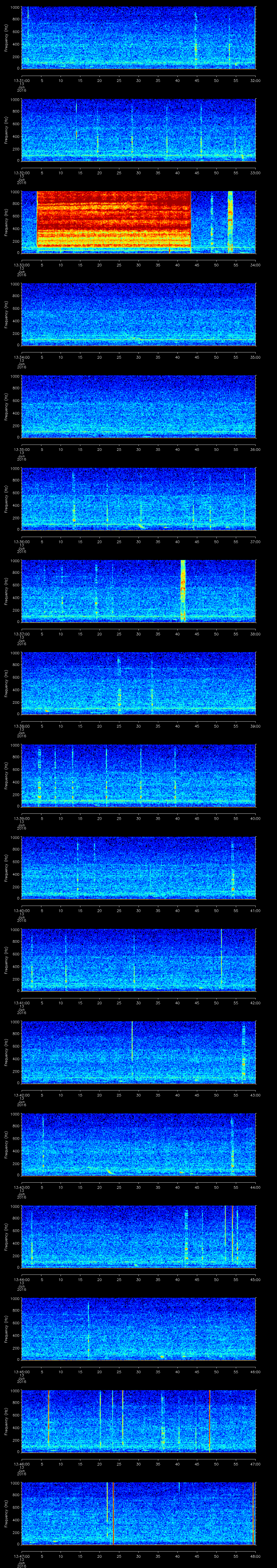The image size is (277, 1568).
Task: Click the 33:00 end-time label
Action: click(255, 173)
